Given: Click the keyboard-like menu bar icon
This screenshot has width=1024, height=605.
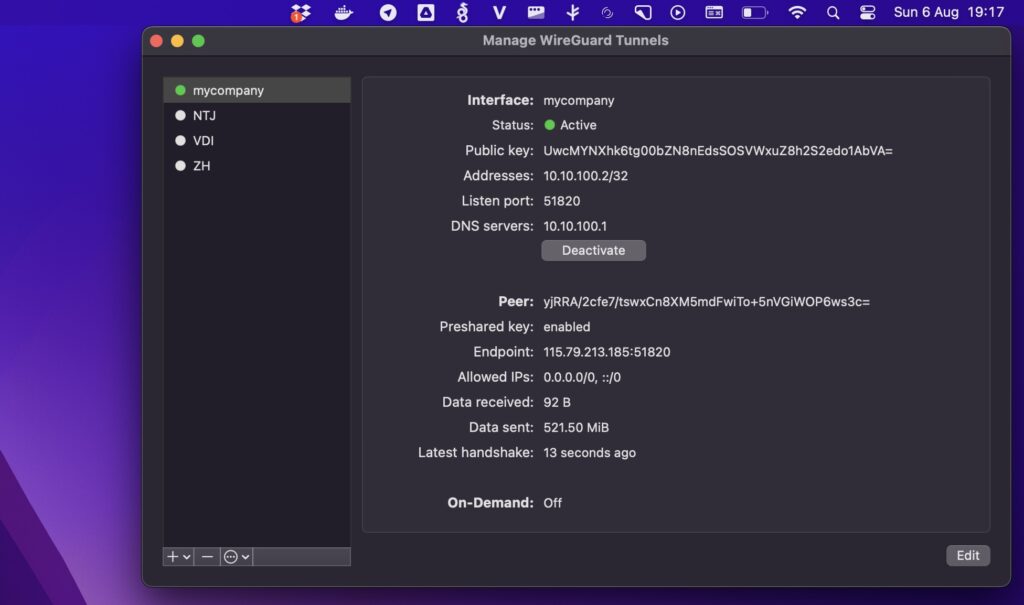Looking at the screenshot, I should click(x=536, y=12).
